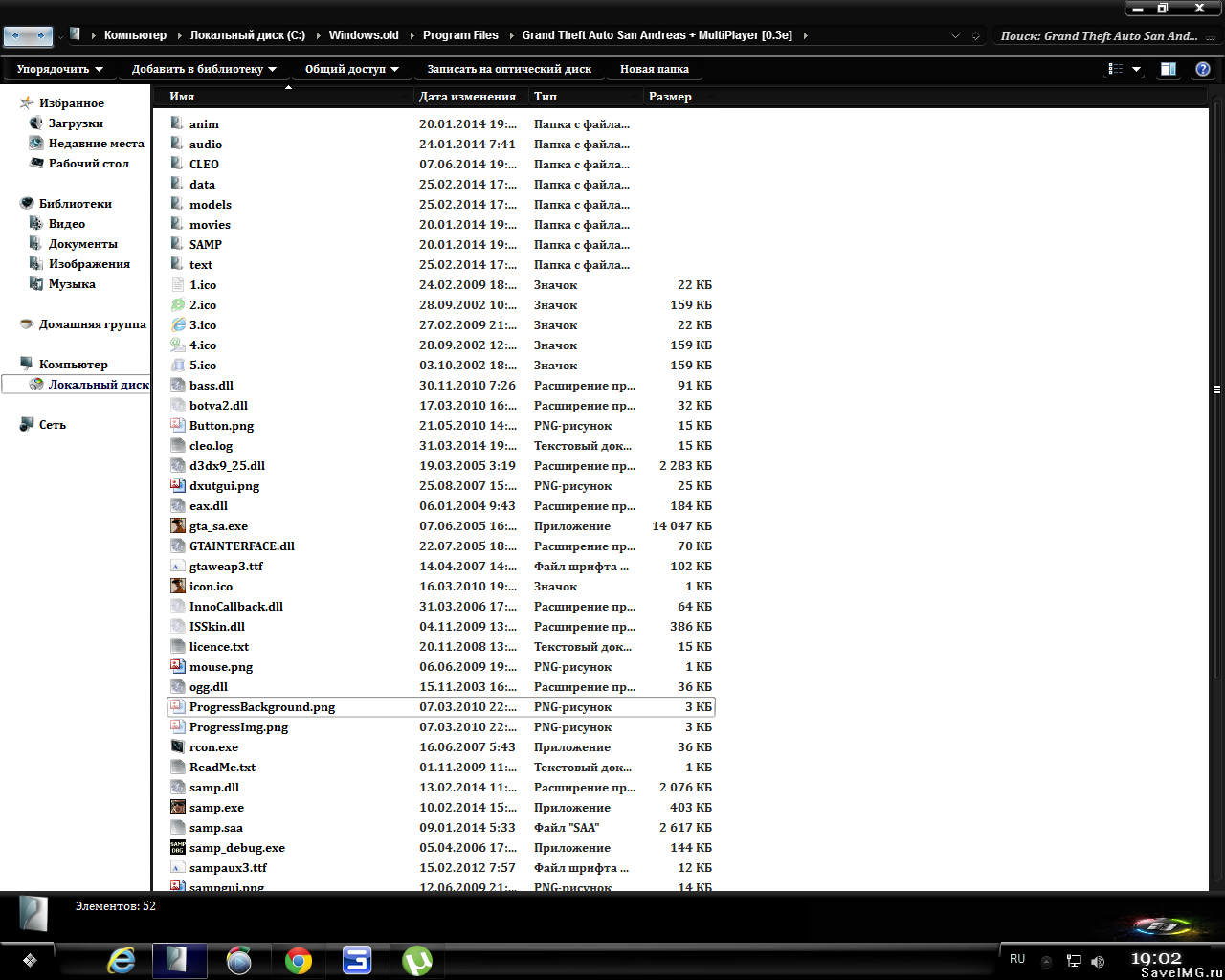
Task: Open recent locations dropdown arrow
Action: coord(61,36)
